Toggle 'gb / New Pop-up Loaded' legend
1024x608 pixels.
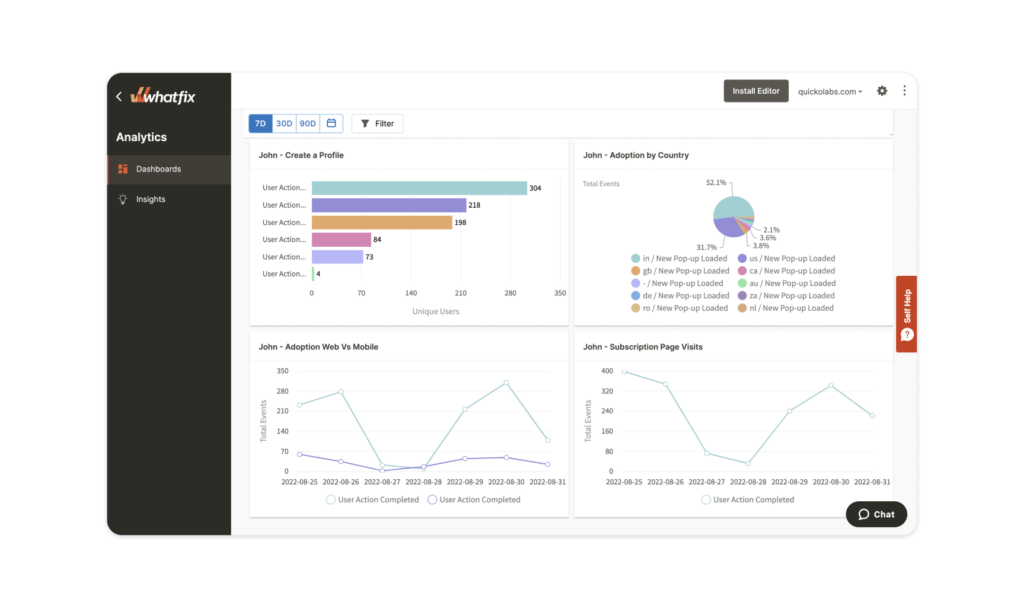point(680,271)
